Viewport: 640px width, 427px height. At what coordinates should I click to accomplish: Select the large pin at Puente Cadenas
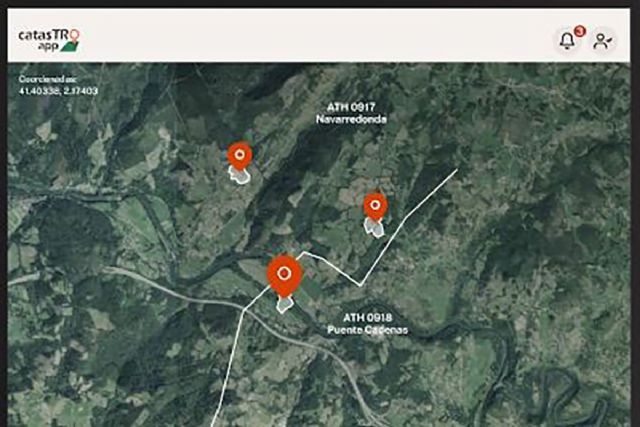tap(284, 276)
